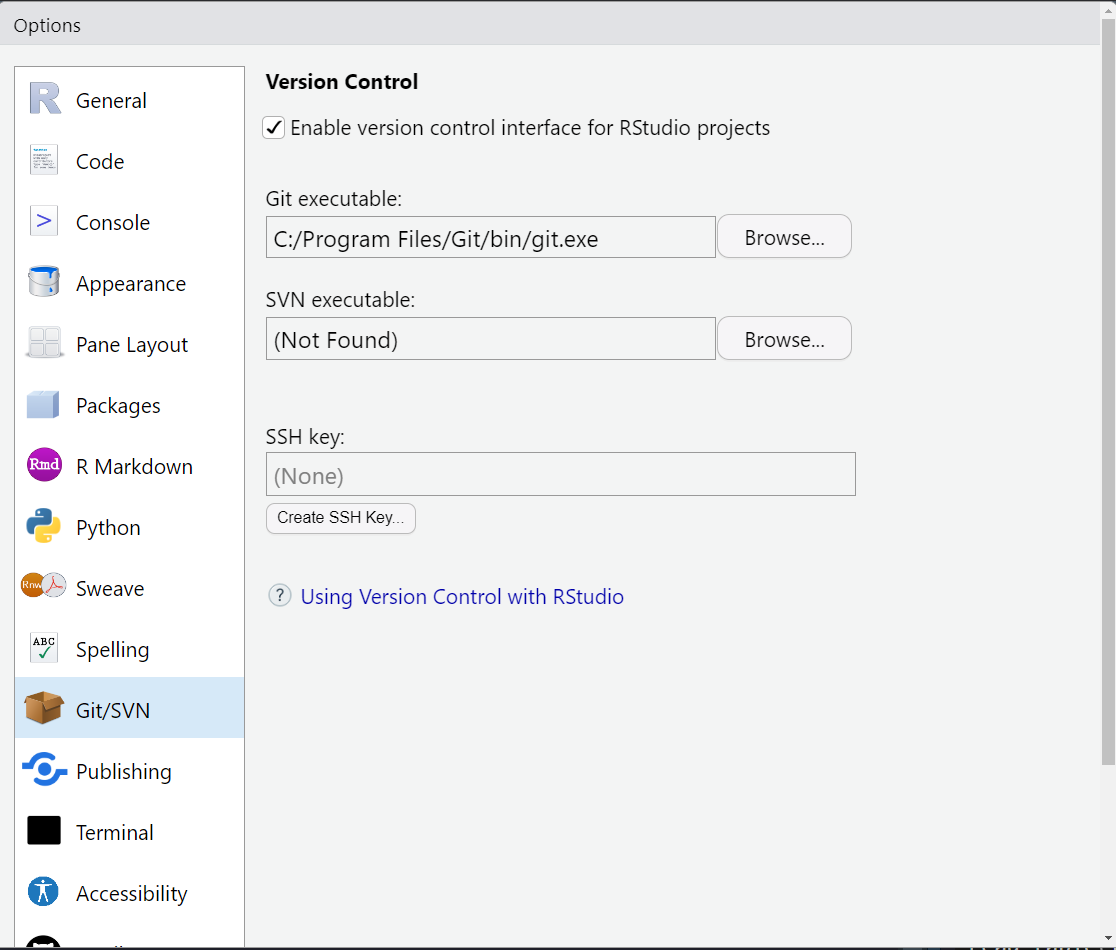Open the Pane Layout grid icon

click(45, 344)
